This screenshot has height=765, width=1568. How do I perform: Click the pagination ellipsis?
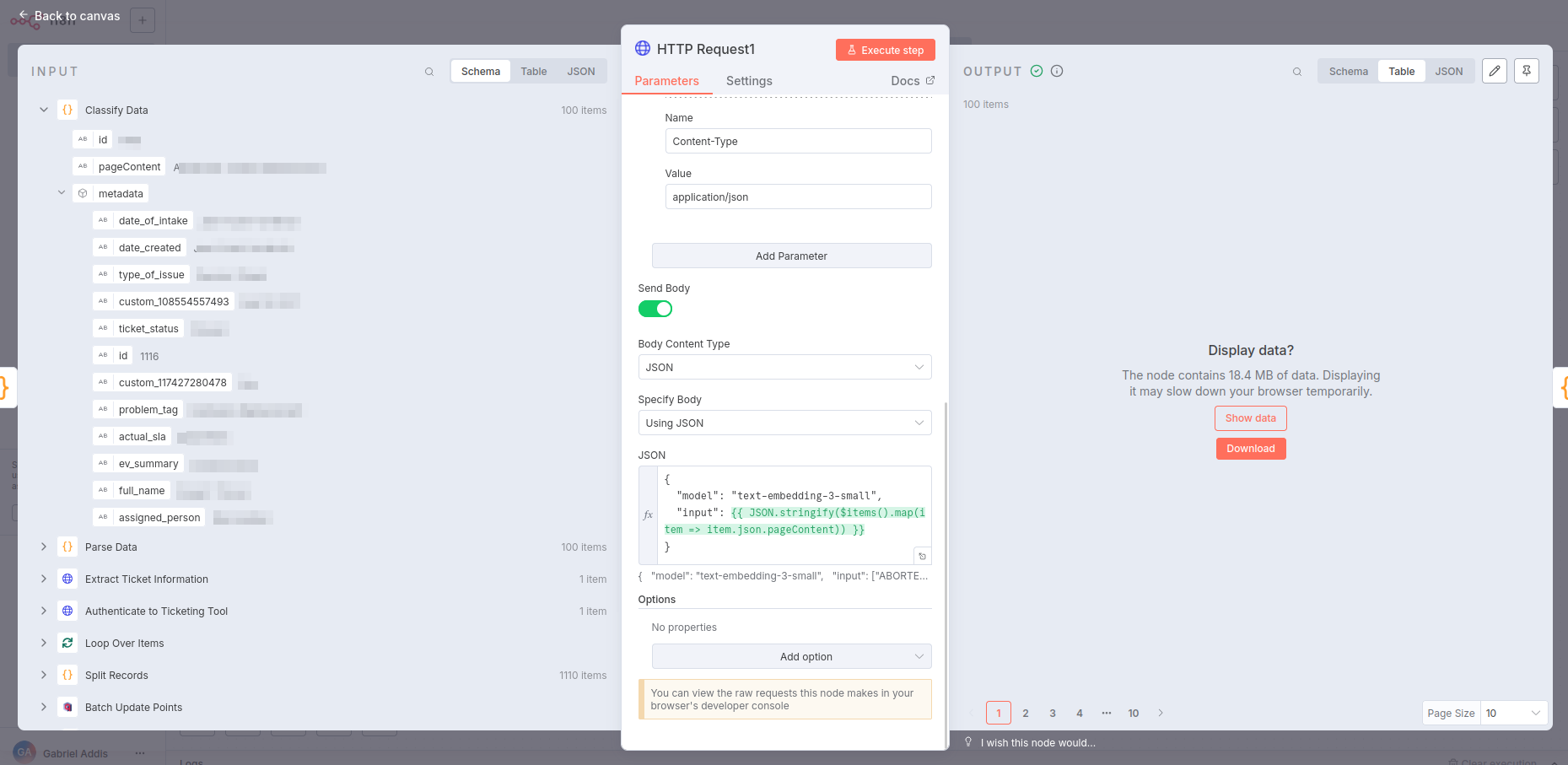point(1107,713)
